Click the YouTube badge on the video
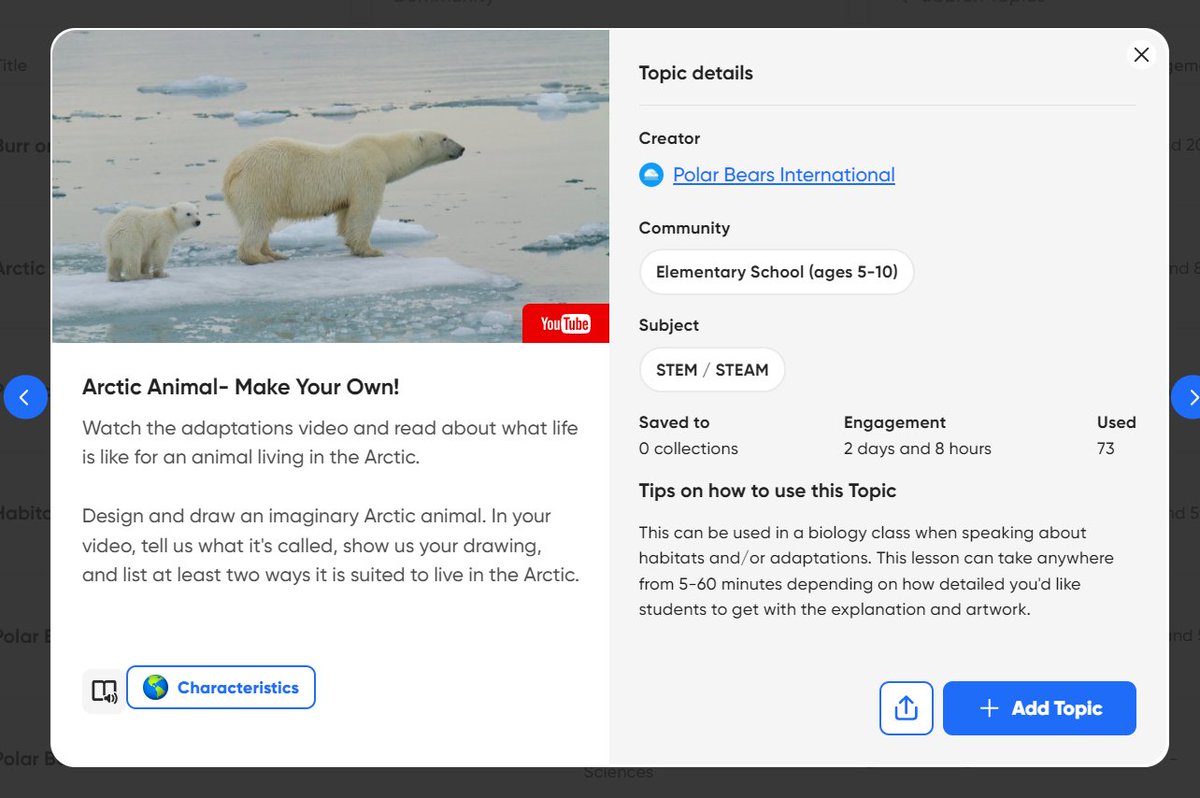Screen dimensions: 1200x798 click(x=565, y=324)
